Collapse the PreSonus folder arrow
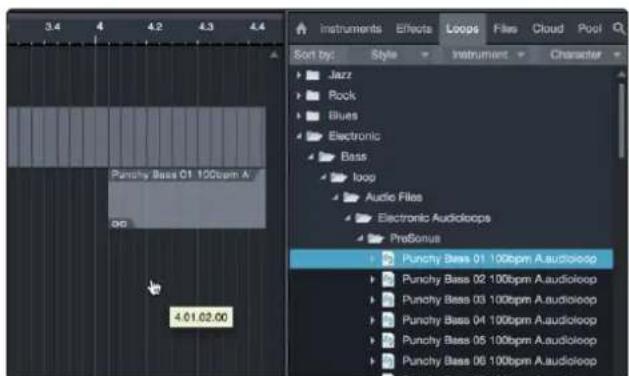629x376 pixels. click(360, 238)
